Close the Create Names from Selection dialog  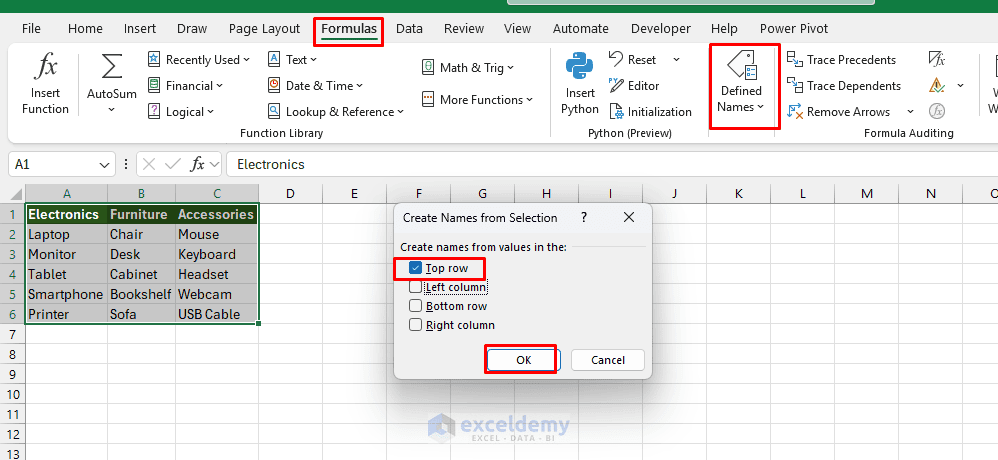(629, 218)
